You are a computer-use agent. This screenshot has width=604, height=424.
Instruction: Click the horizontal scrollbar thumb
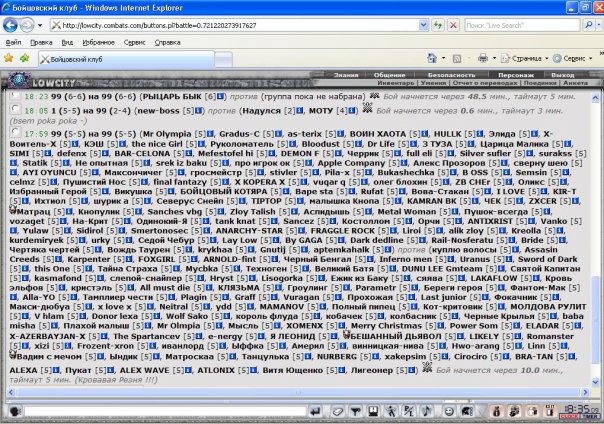(x=297, y=392)
